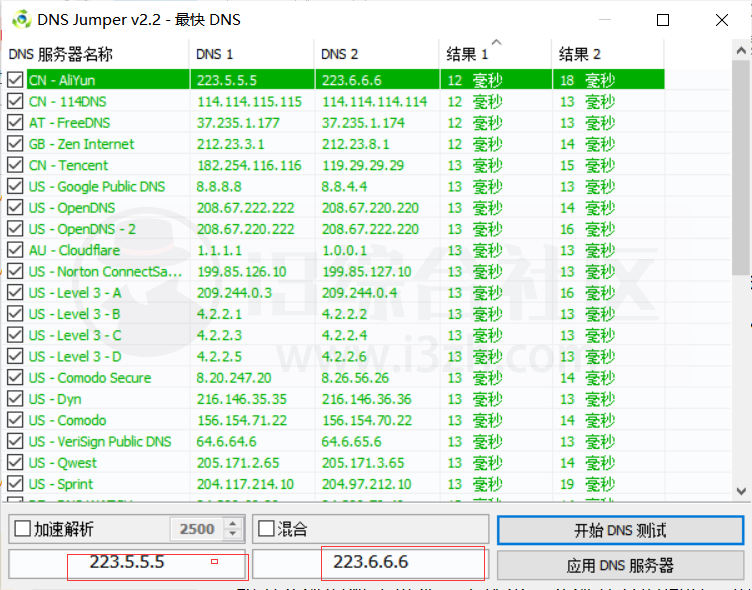
Task: Sort by the 结果 1 column header
Action: [495, 54]
